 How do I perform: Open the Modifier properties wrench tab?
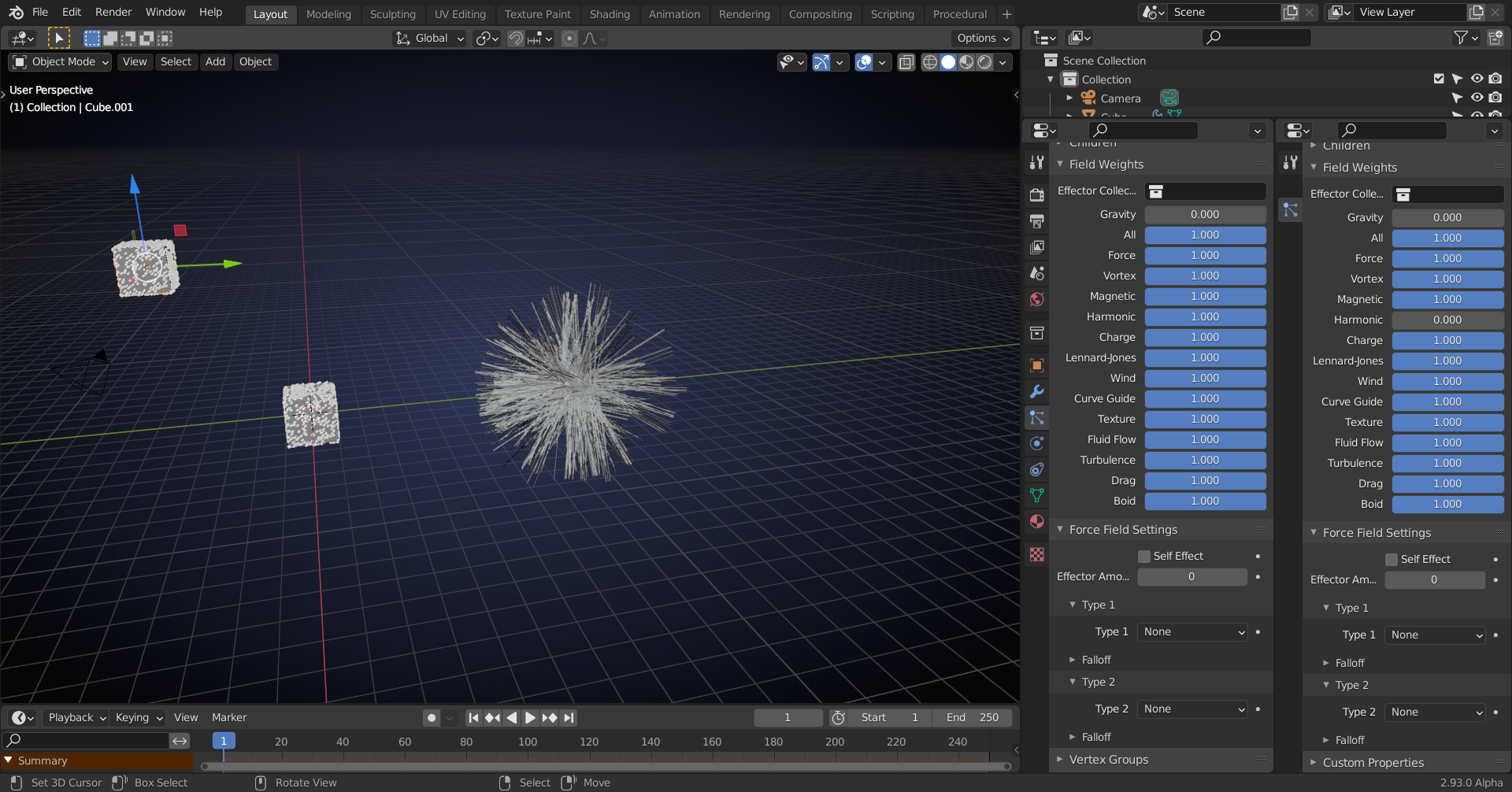1036,391
